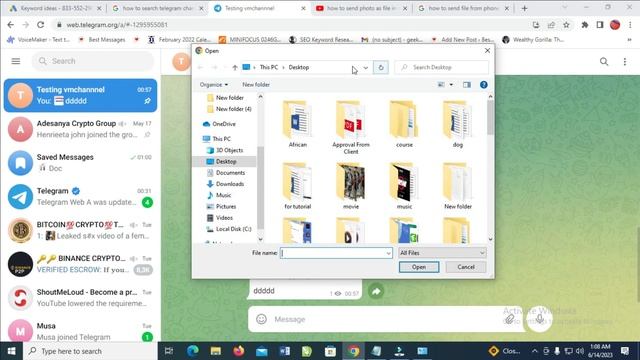The image size is (640, 360).
Task: Select the movie folder
Action: pos(351,186)
